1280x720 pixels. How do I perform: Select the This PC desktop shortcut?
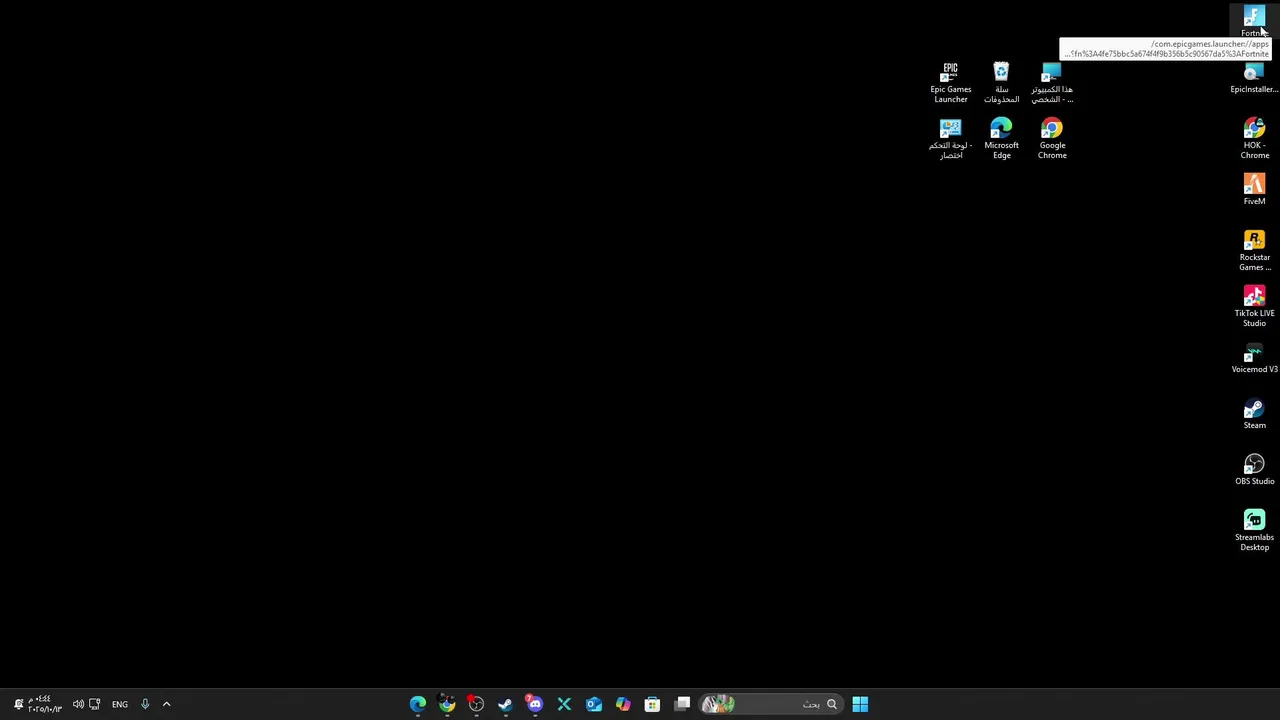point(1052,83)
